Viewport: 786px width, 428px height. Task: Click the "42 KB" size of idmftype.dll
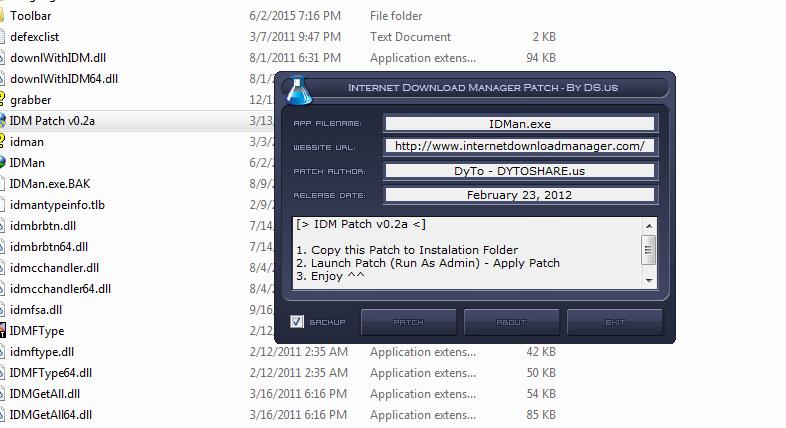(x=541, y=352)
